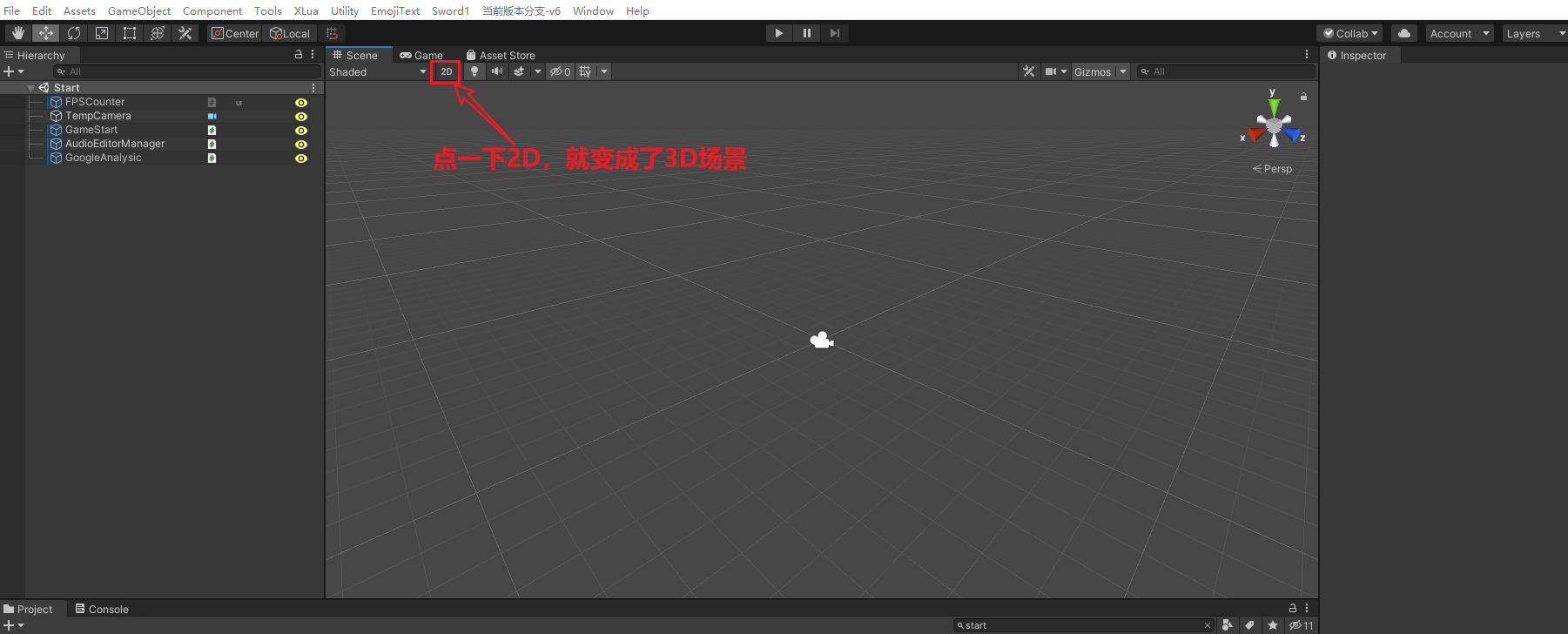Screen dimensions: 1568x634
Task: Toggle scene lighting with lightbulb icon
Action: (474, 71)
